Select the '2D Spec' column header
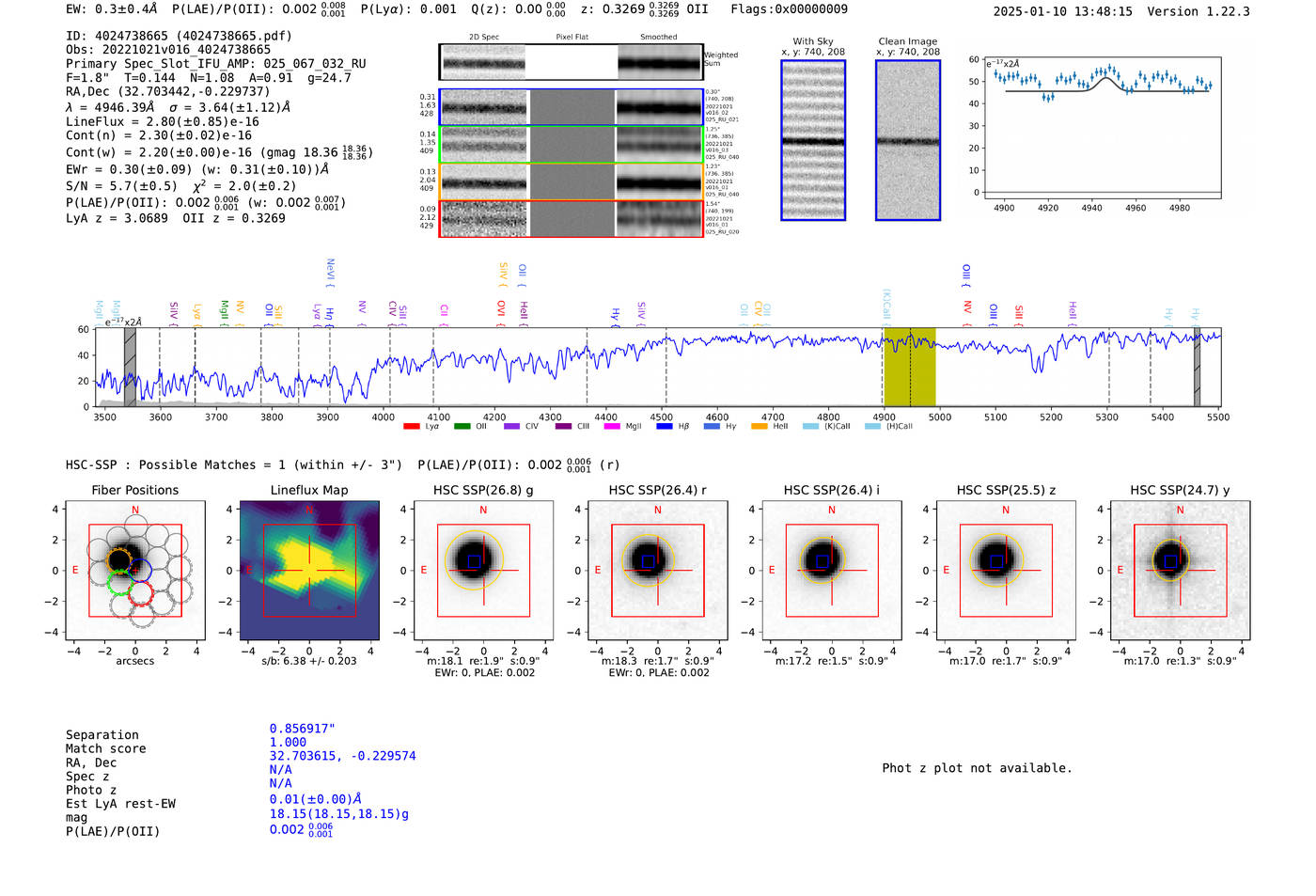The image size is (1316, 896). pyautogui.click(x=484, y=38)
